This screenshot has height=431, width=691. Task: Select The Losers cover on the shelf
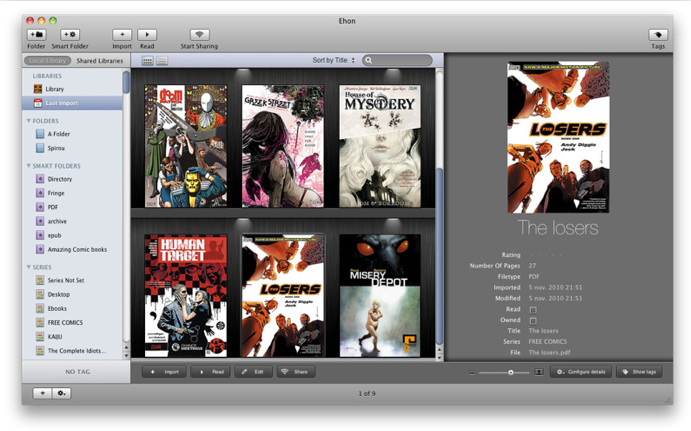(x=283, y=295)
